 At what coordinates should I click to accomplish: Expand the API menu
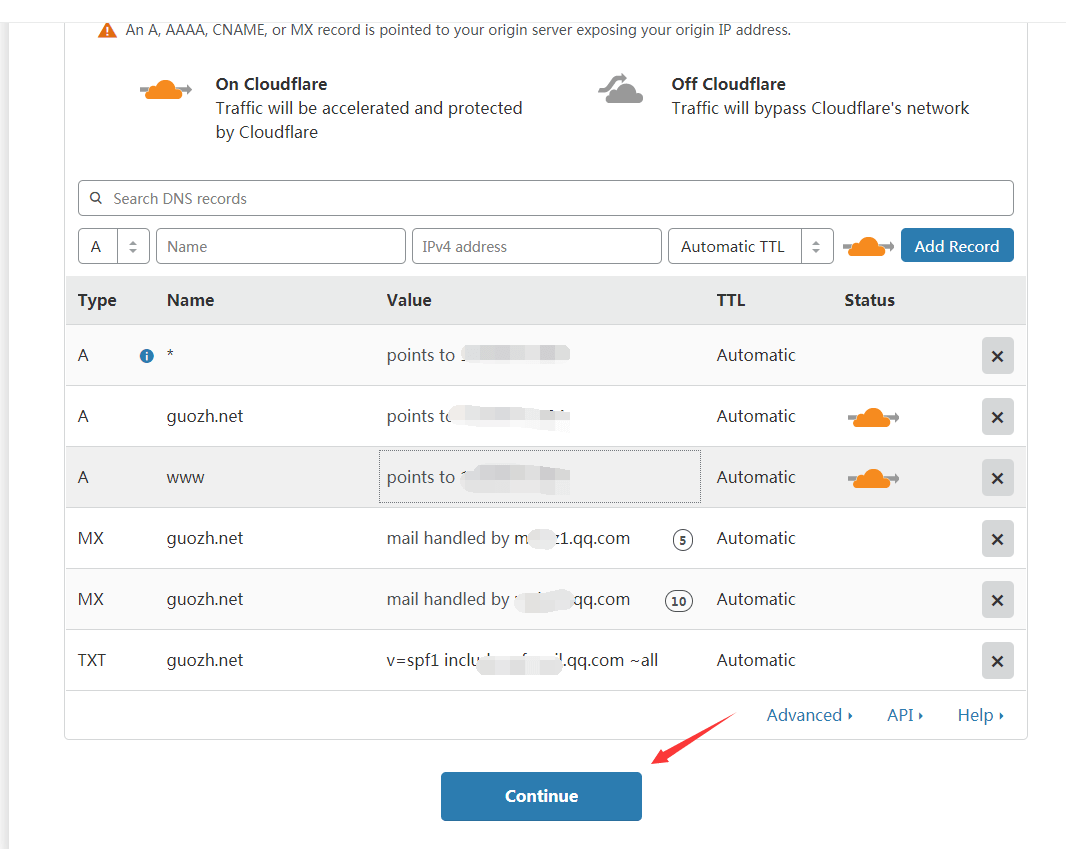point(904,715)
